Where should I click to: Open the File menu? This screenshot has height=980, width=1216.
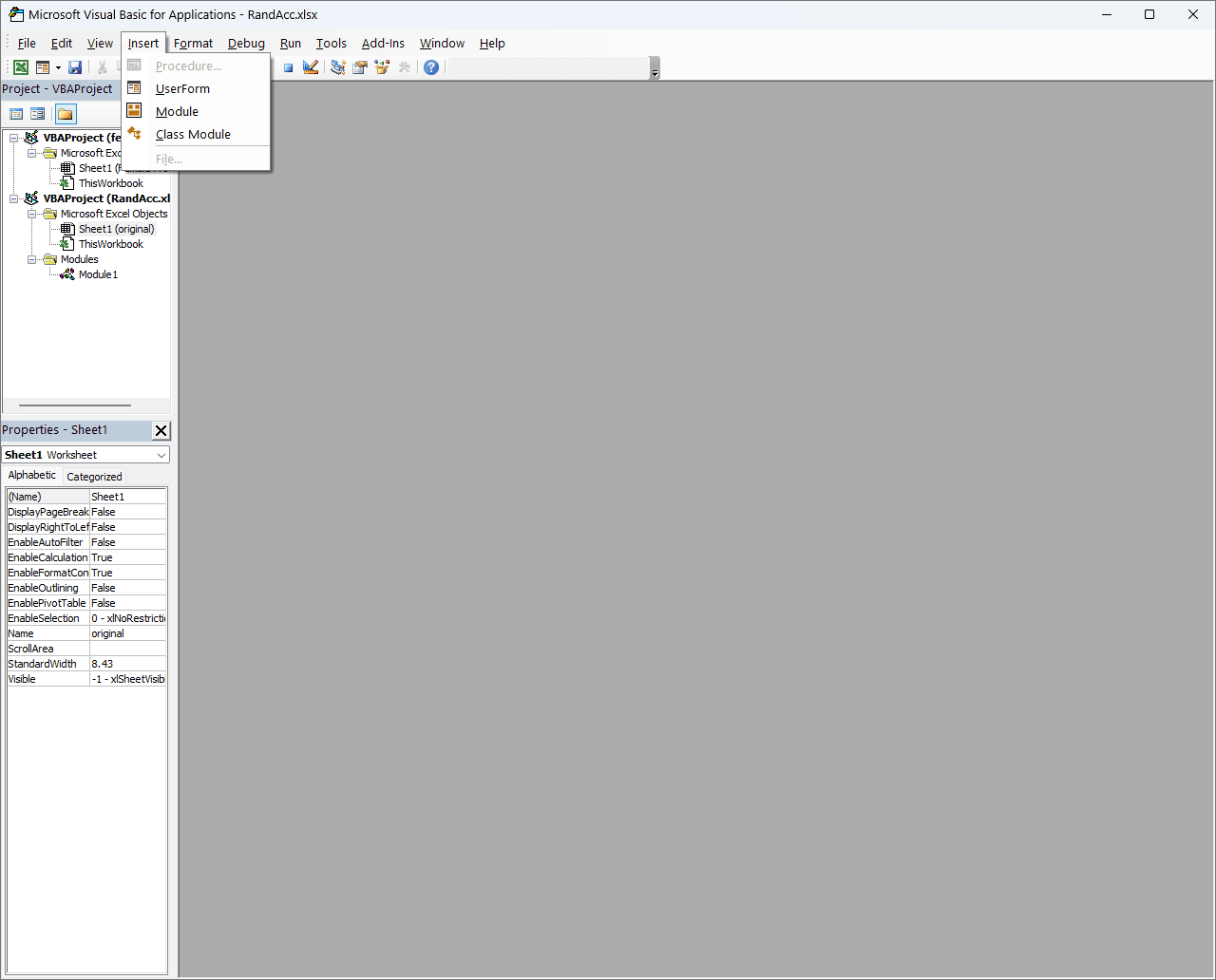point(27,43)
